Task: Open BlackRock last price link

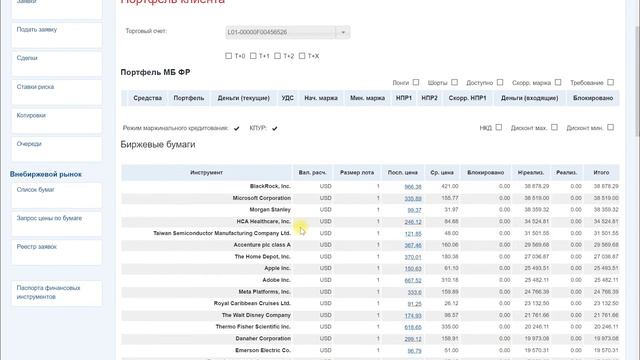Action: (413, 187)
